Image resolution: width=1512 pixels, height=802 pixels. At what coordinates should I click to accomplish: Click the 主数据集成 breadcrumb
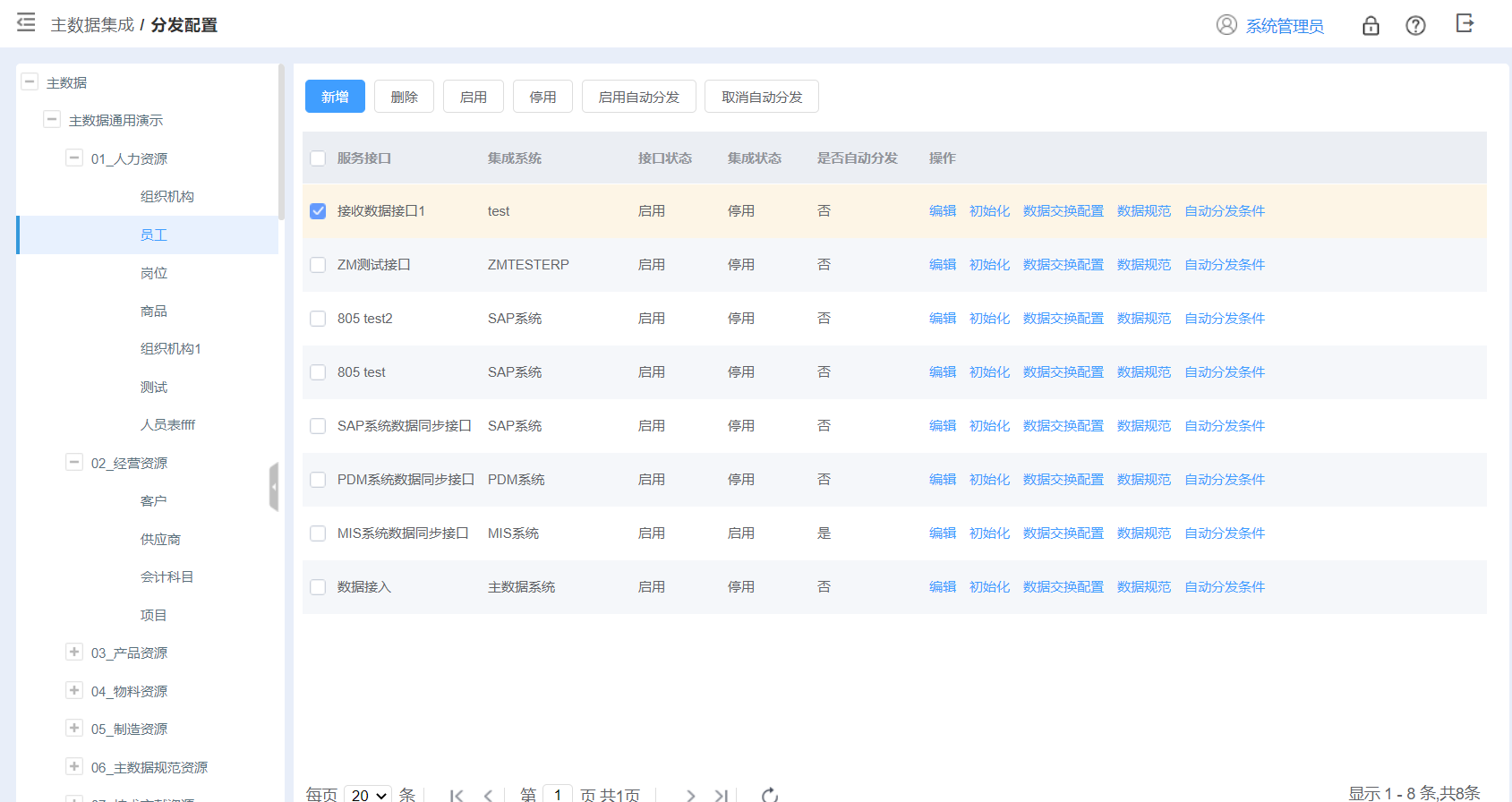tap(92, 25)
